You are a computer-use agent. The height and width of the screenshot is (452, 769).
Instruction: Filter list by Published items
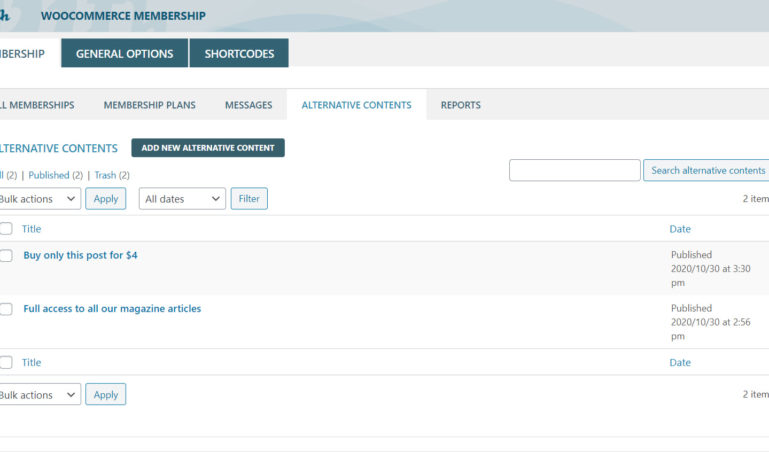tap(49, 175)
